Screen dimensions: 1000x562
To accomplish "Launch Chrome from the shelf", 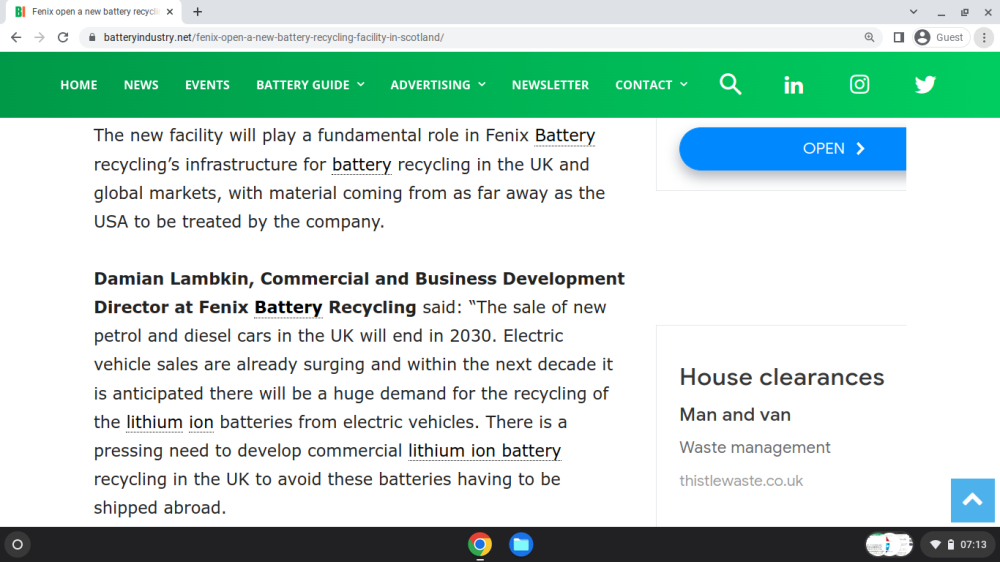I will [480, 544].
